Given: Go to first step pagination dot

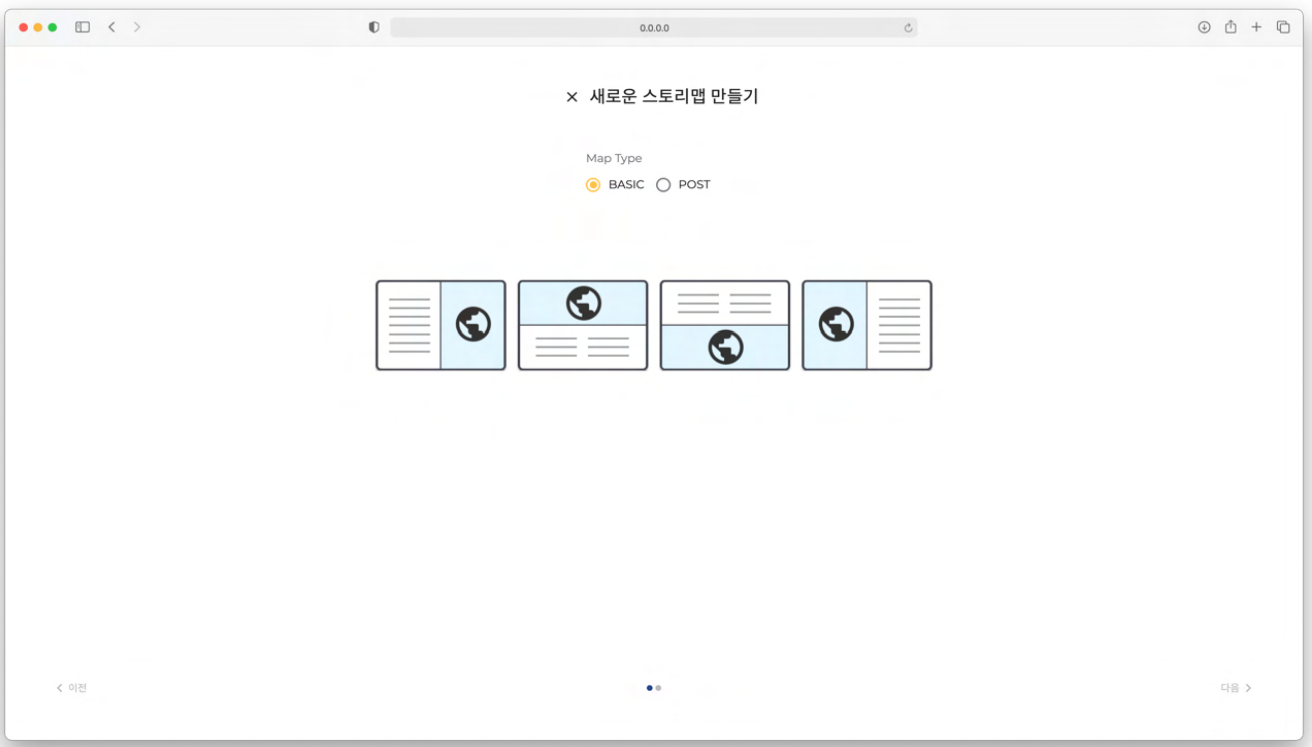Looking at the screenshot, I should point(650,688).
